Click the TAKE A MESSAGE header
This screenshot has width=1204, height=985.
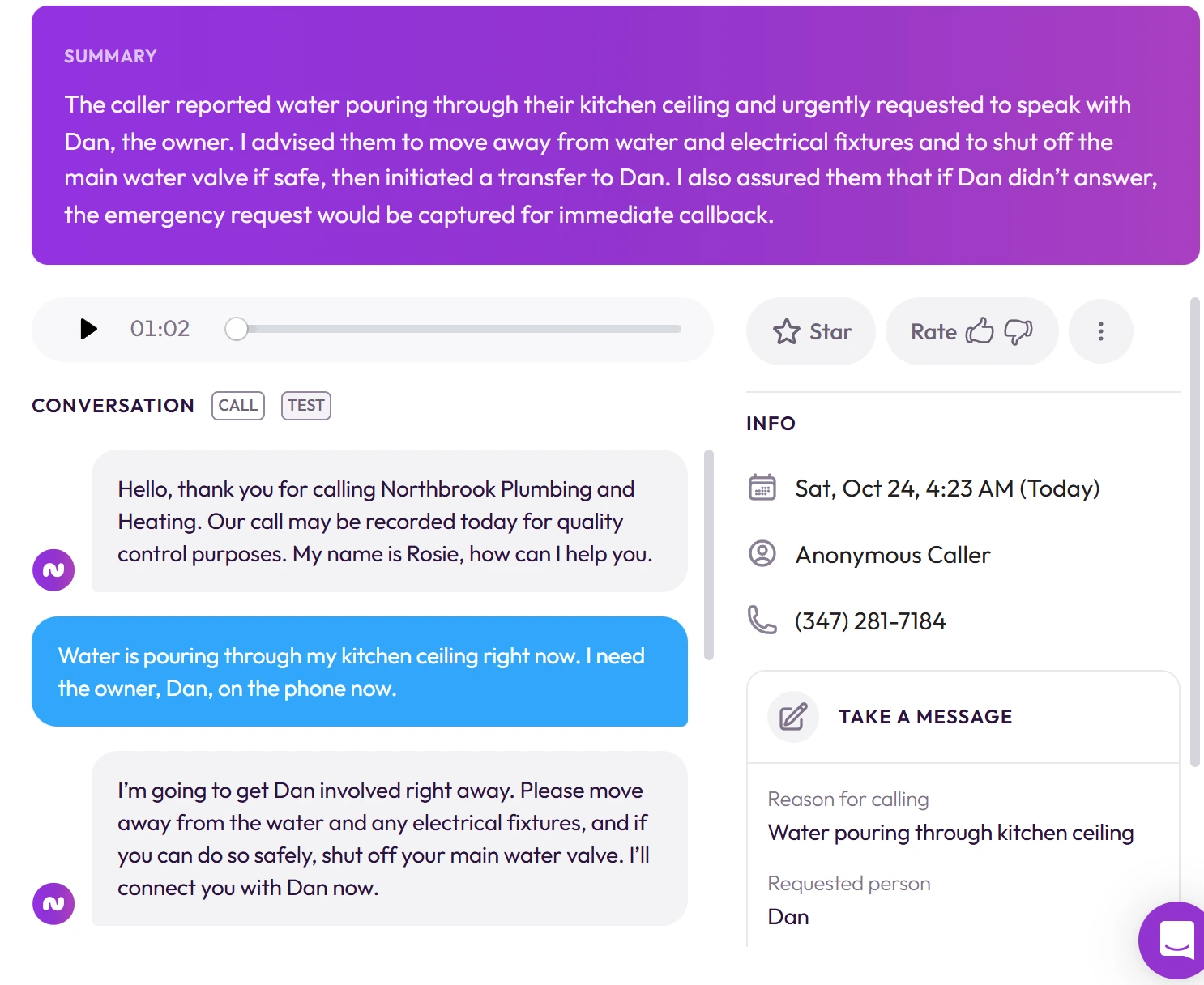pyautogui.click(x=925, y=717)
